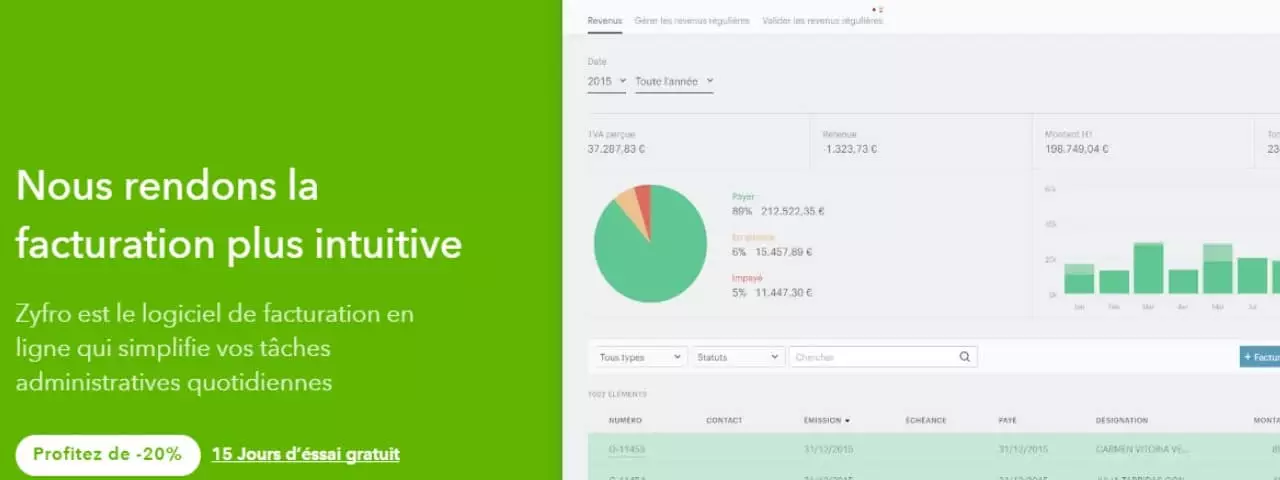Viewport: 1280px width, 480px height.
Task: Open the Toute l'année period dropdown
Action: [x=674, y=81]
